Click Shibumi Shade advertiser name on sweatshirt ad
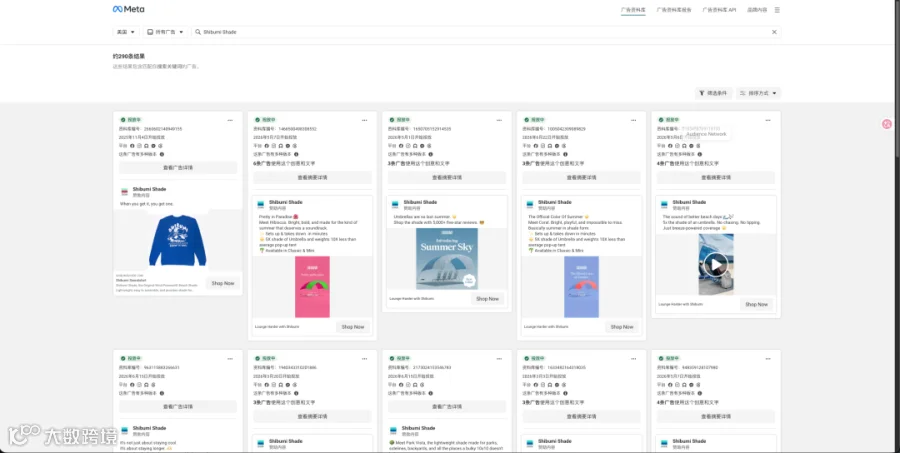The height and width of the screenshot is (453, 900). point(149,189)
